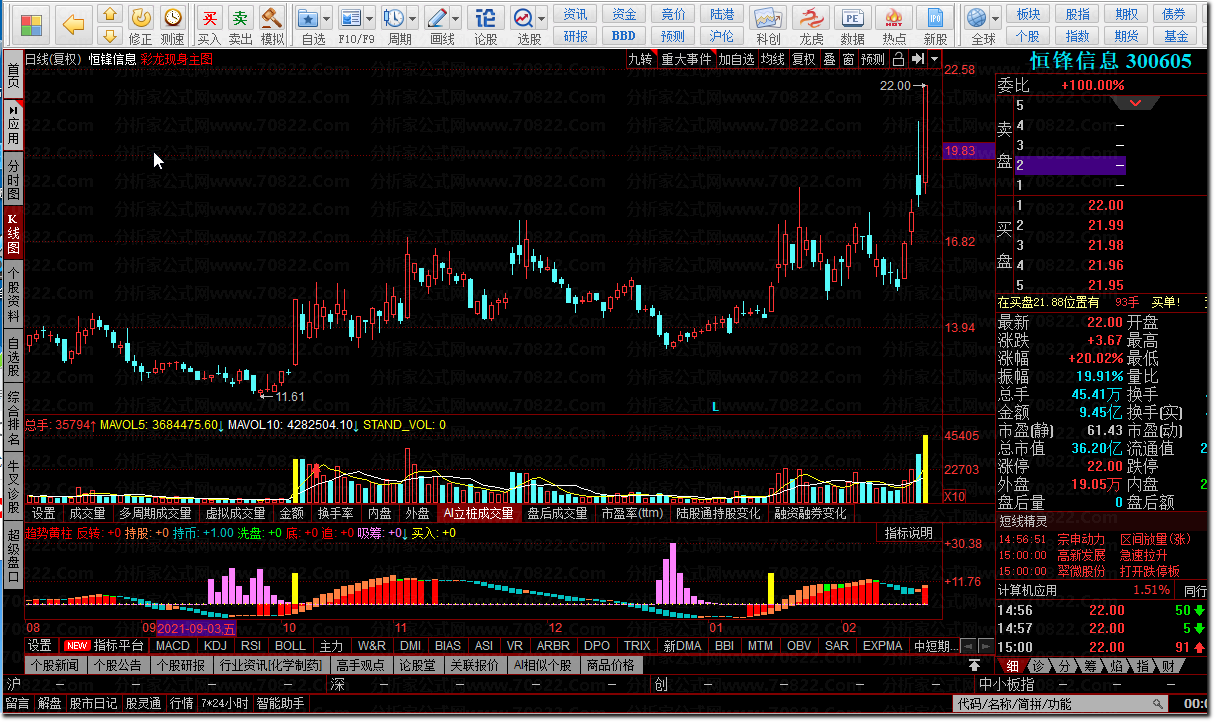Toggle 预测 forecast overlay
This screenshot has width=1216, height=722.
[x=873, y=59]
